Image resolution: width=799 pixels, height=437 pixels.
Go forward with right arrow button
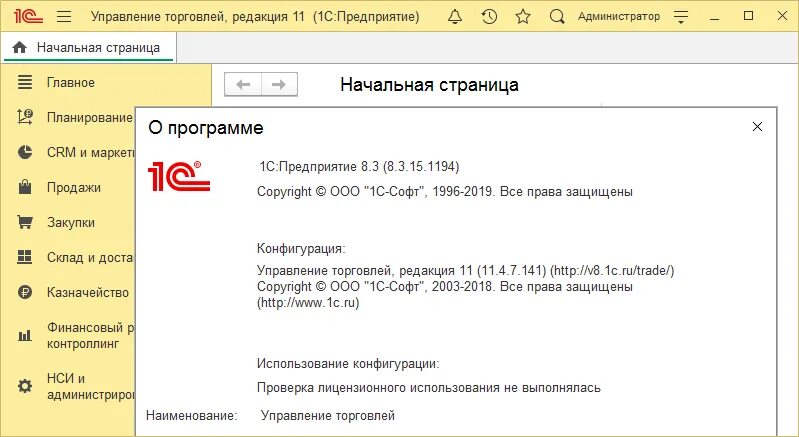pos(279,85)
